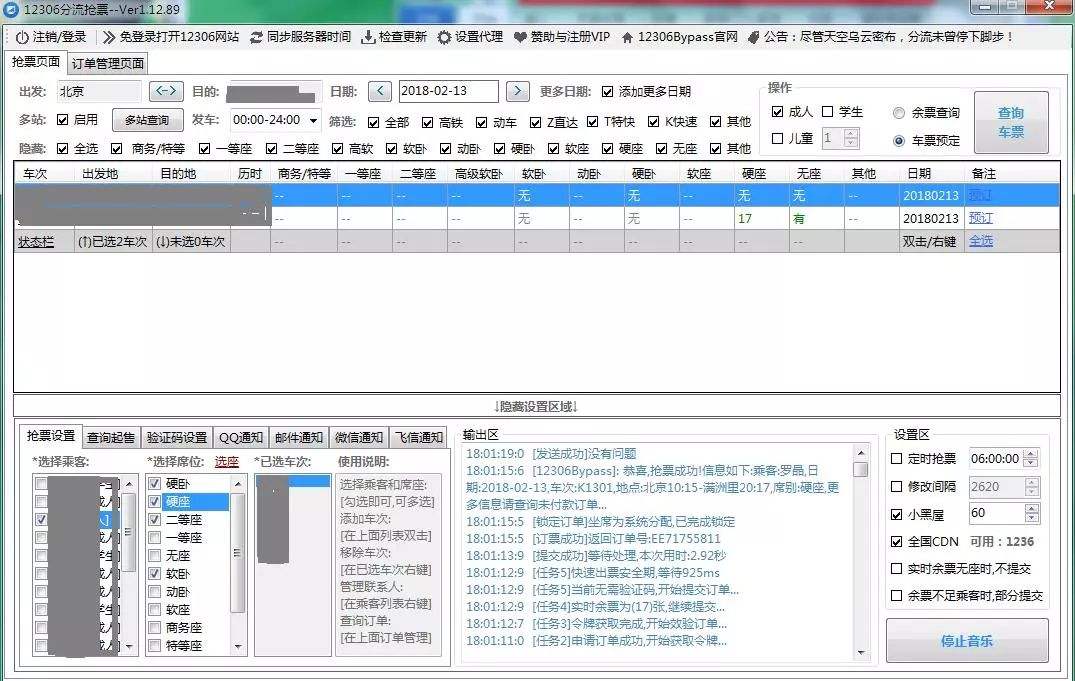Viewport: 1075px width, 681px height.
Task: Open 免登录打开12306网站 toolbar item
Action: pos(171,37)
